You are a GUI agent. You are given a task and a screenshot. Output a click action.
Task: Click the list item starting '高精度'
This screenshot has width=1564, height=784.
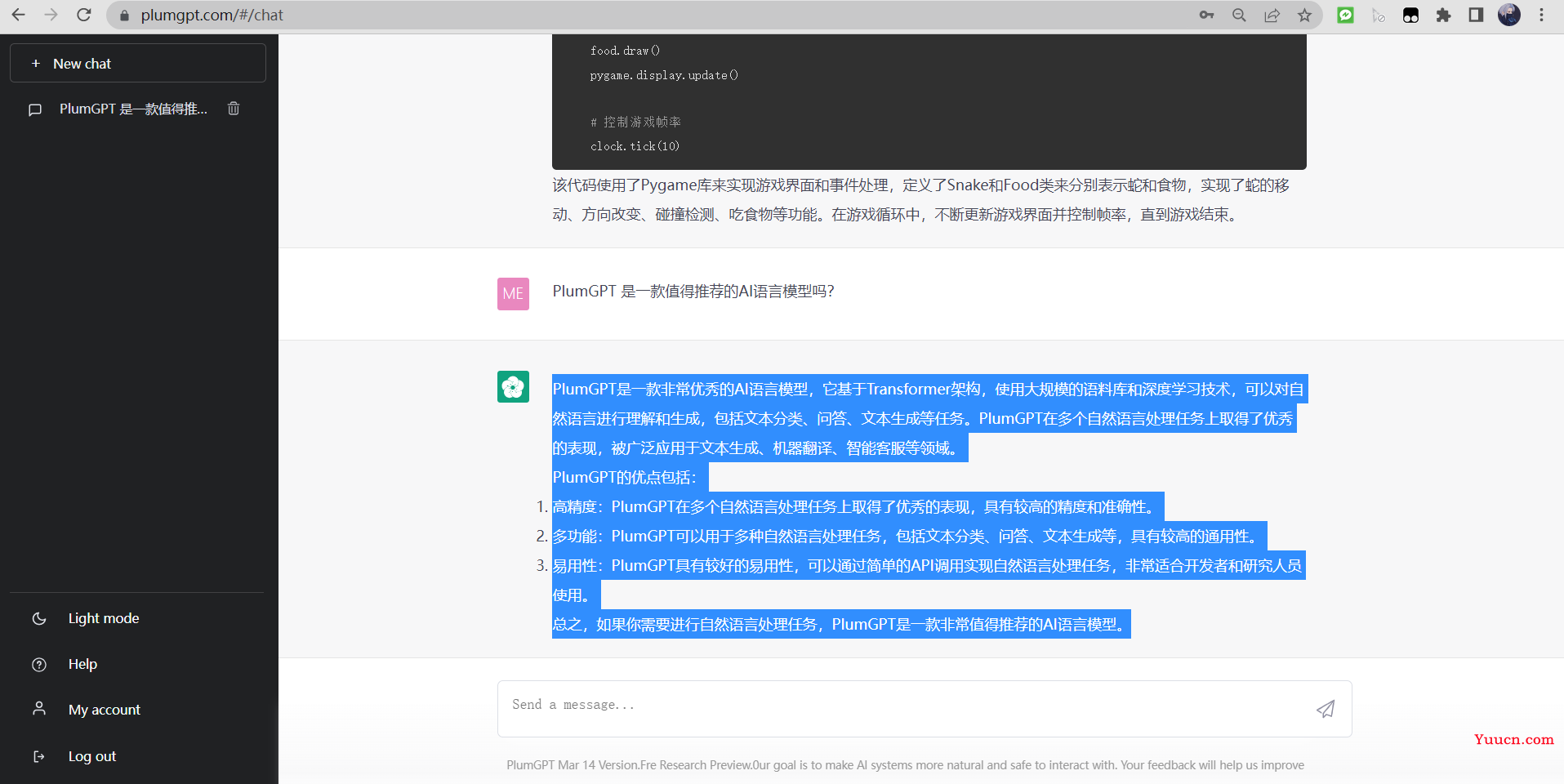coord(856,507)
